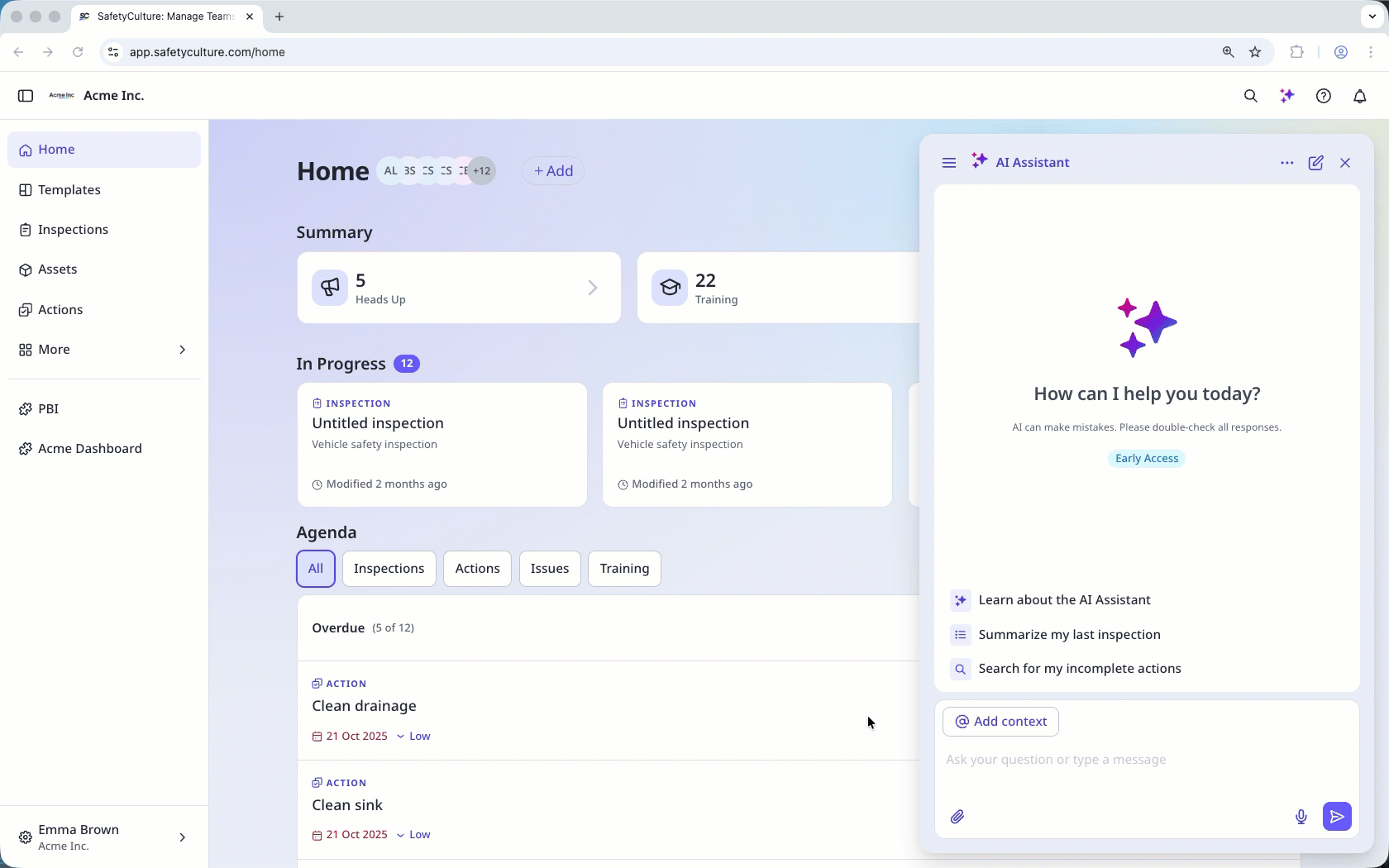The height and width of the screenshot is (868, 1389).
Task: Click the Add button next to Home
Action: coord(551,170)
